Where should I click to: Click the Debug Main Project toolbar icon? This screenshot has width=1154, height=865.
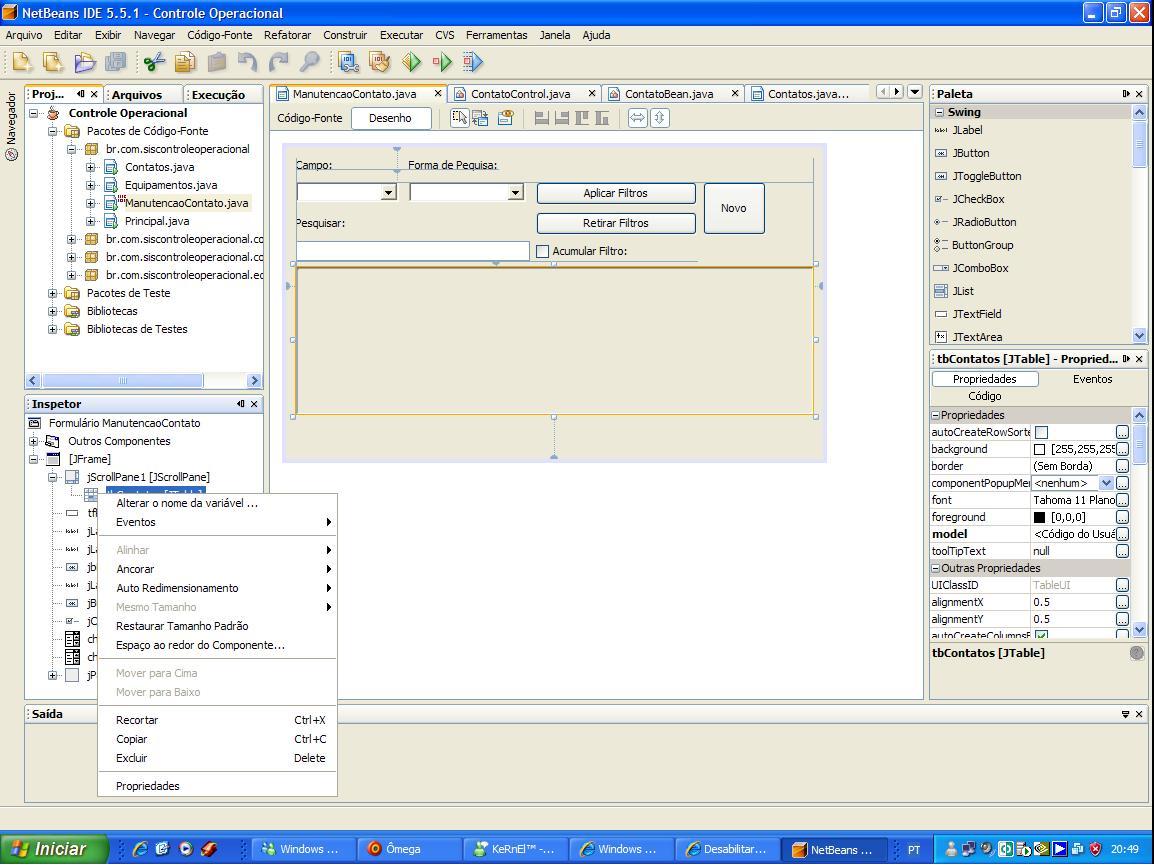(x=442, y=63)
